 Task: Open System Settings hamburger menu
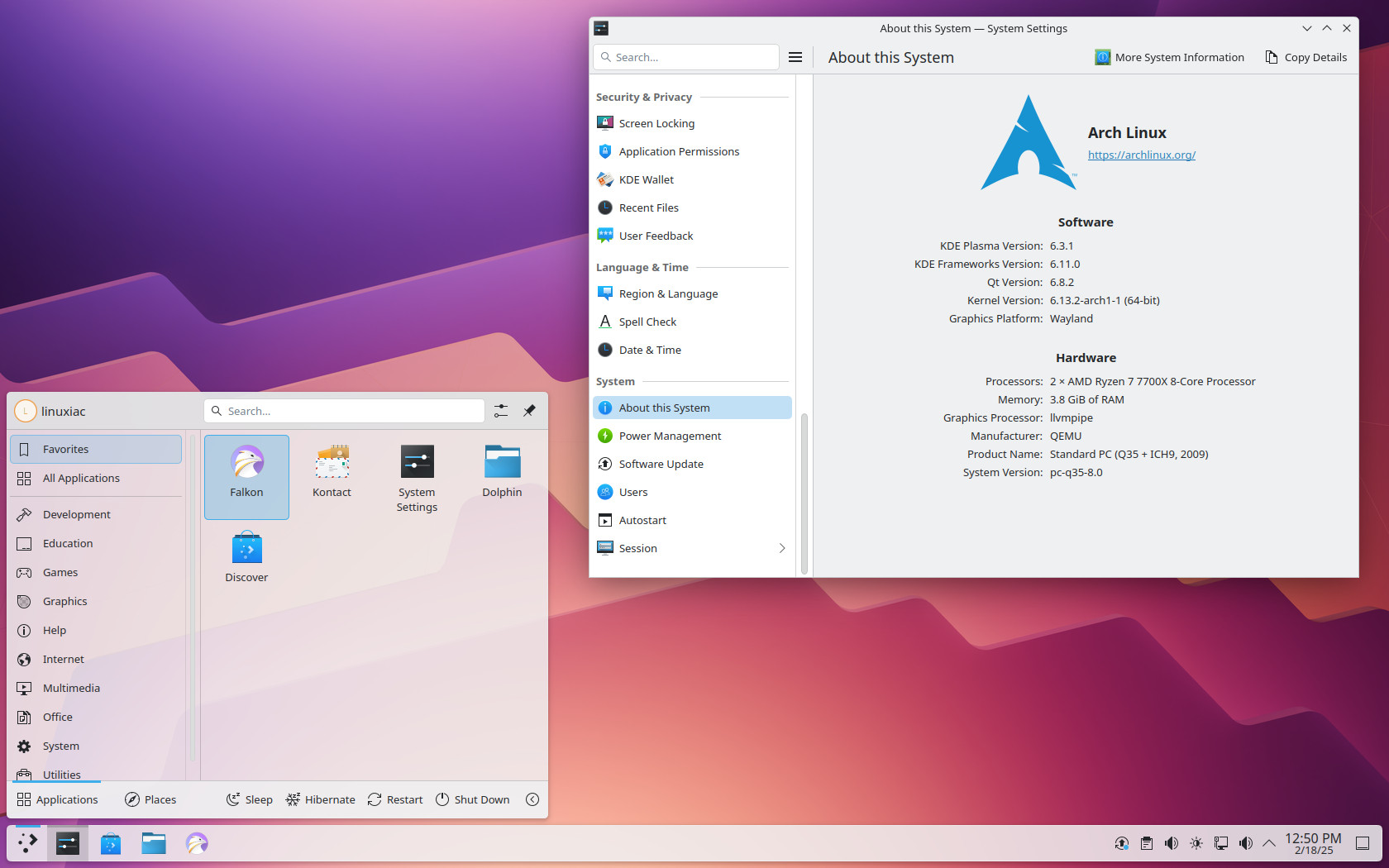pos(795,57)
